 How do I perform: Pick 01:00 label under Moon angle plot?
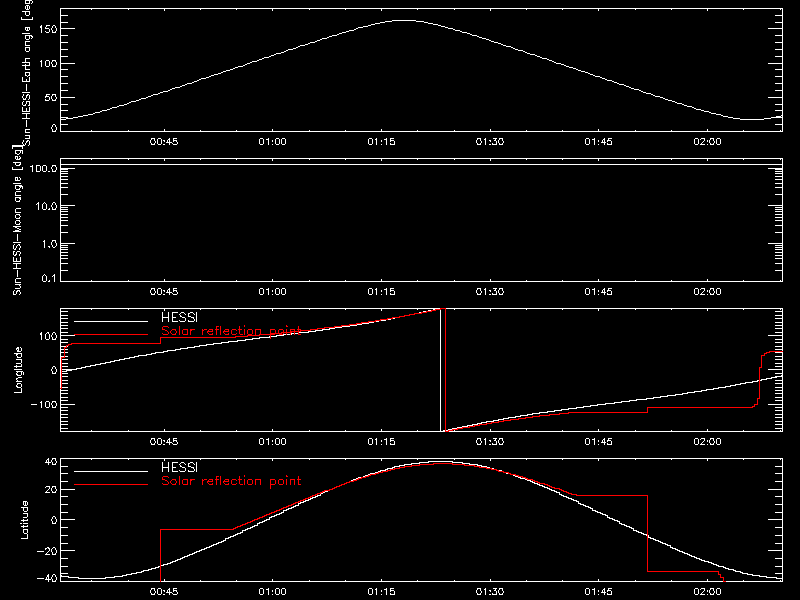(272, 292)
